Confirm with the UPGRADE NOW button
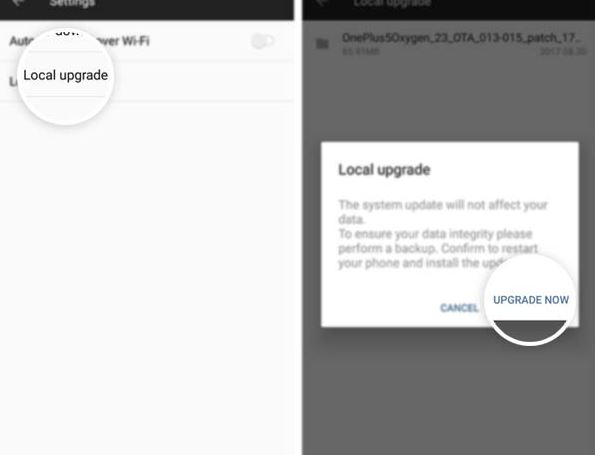 pyautogui.click(x=531, y=300)
